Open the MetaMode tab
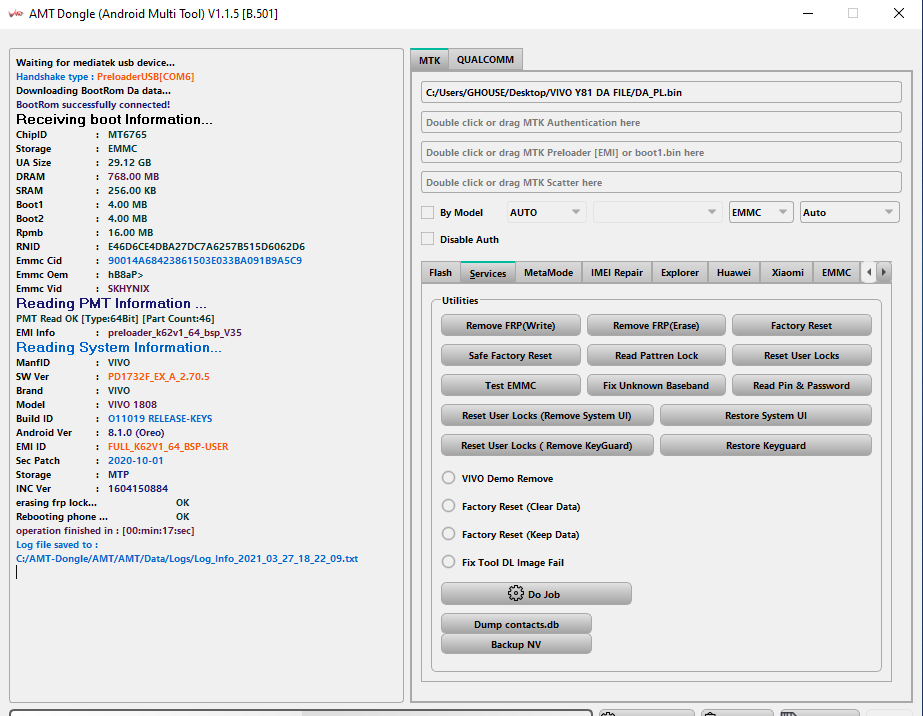 pyautogui.click(x=549, y=273)
